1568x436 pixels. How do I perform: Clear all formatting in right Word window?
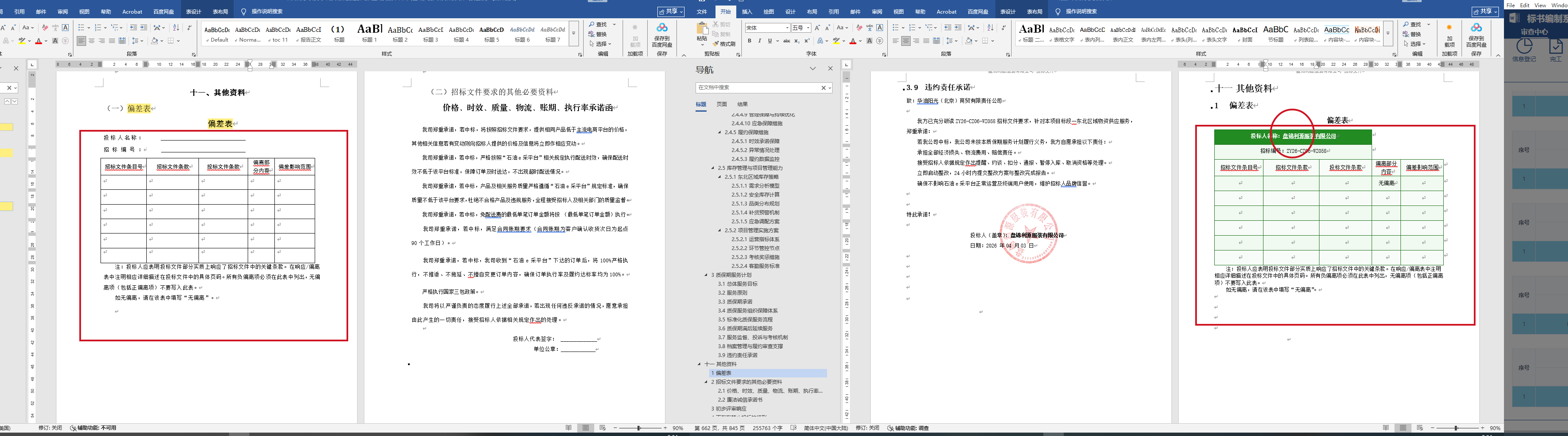click(x=859, y=28)
